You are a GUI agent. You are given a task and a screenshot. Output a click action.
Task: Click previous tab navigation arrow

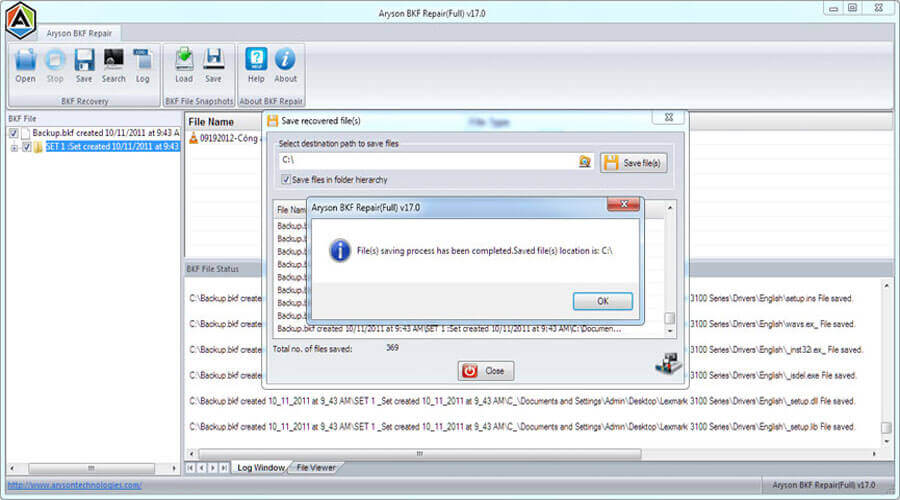click(201, 468)
